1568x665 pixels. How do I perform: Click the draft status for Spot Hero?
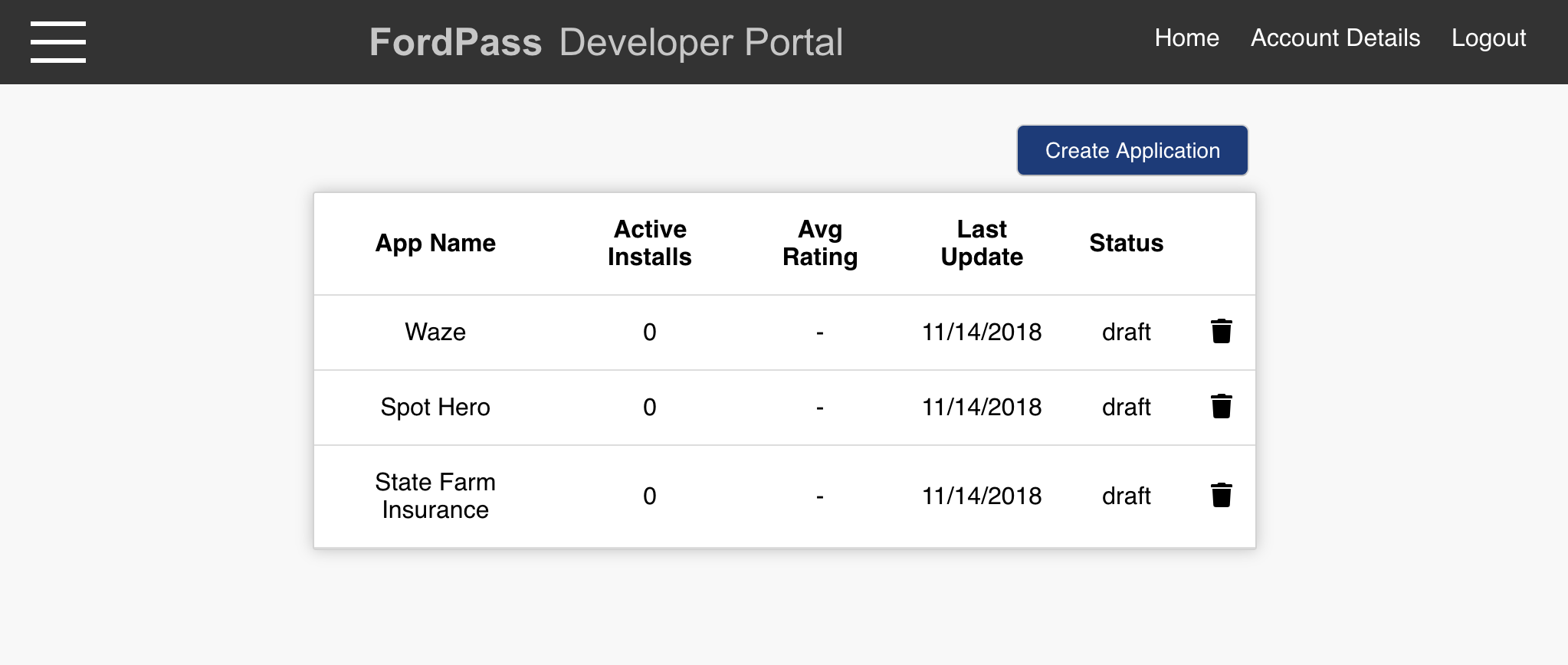[1127, 407]
